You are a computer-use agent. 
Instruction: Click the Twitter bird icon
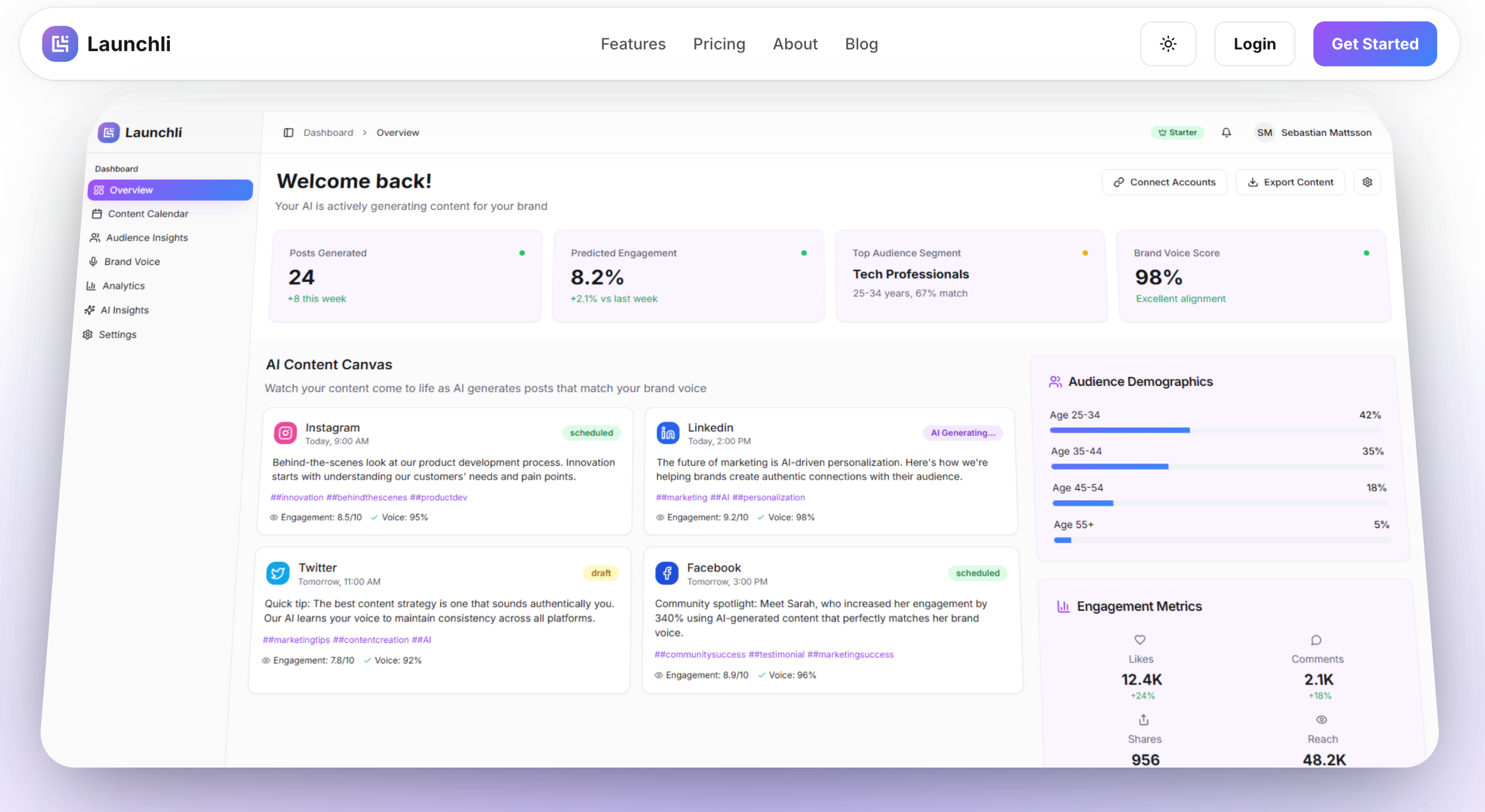coord(278,574)
